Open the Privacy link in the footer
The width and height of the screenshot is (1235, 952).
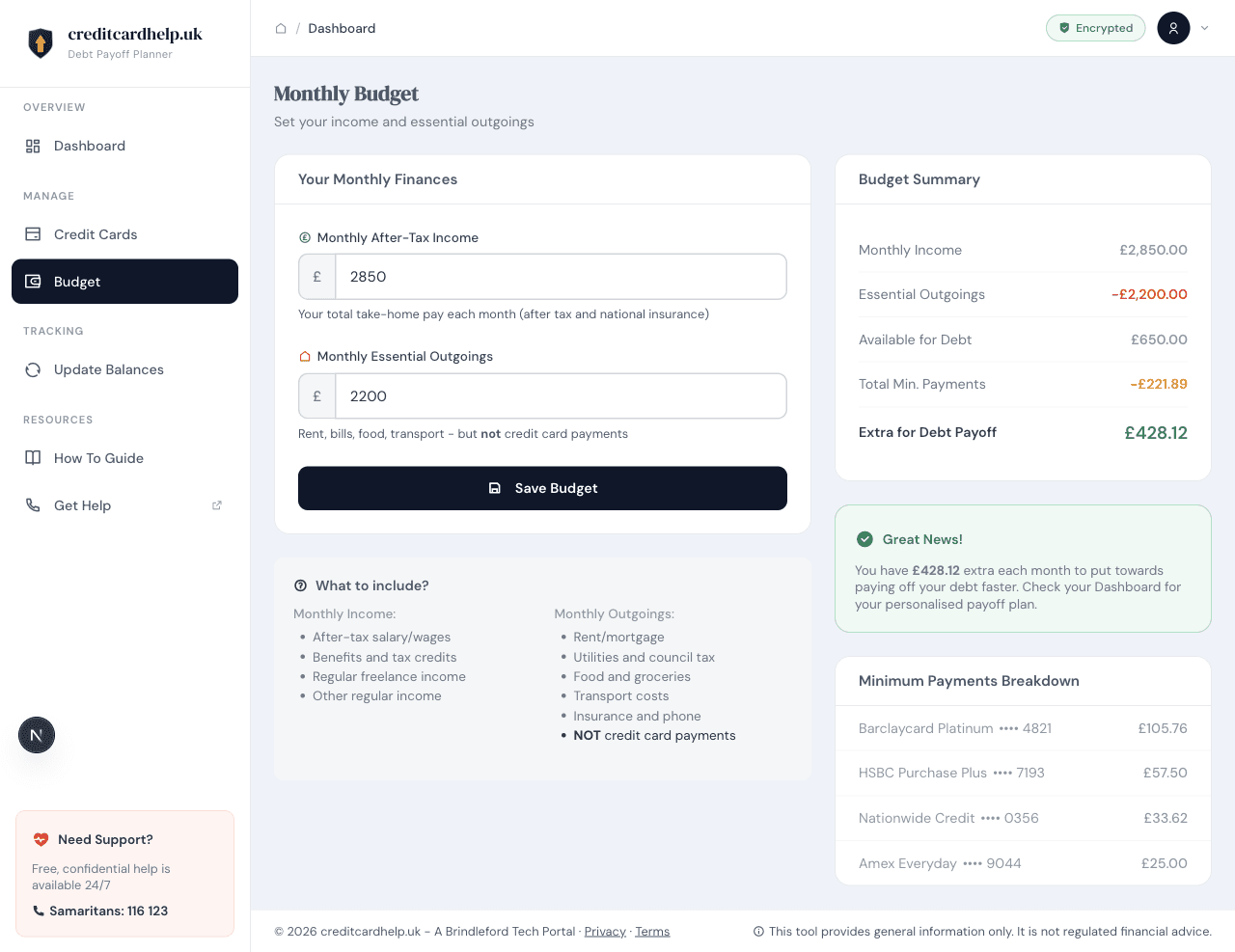click(604, 932)
